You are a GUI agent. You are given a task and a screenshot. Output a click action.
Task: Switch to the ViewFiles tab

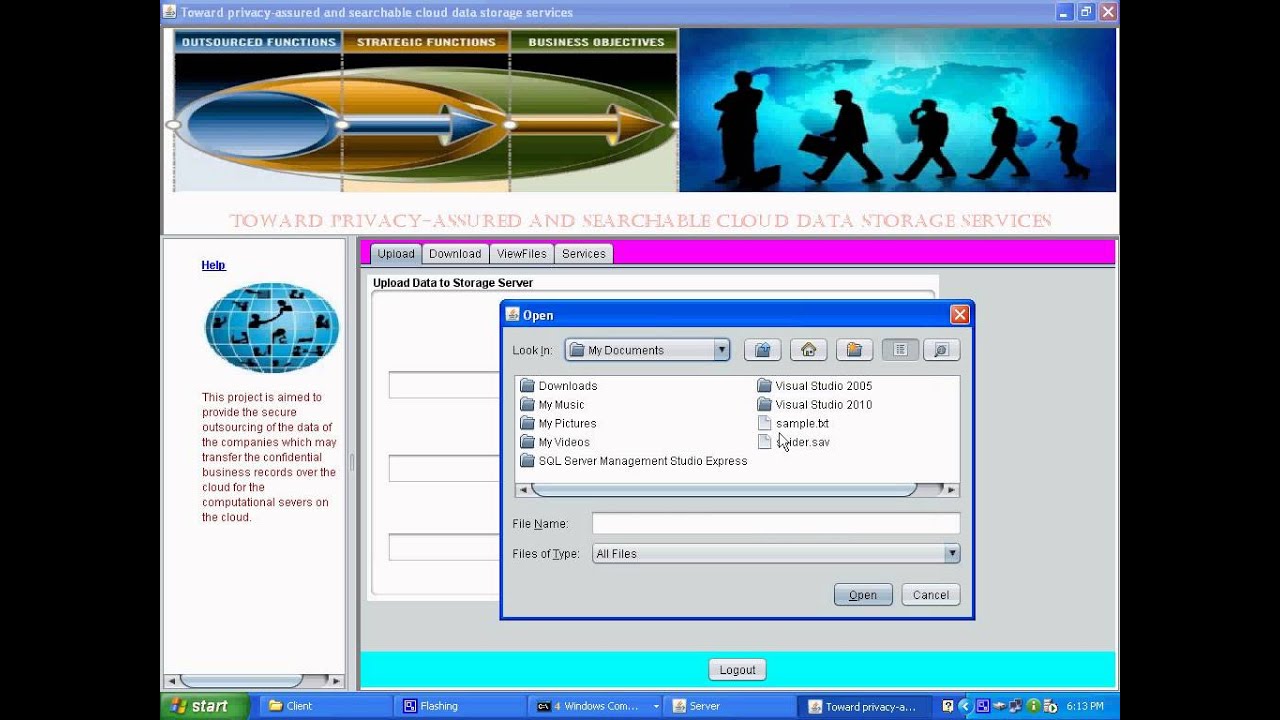[522, 254]
